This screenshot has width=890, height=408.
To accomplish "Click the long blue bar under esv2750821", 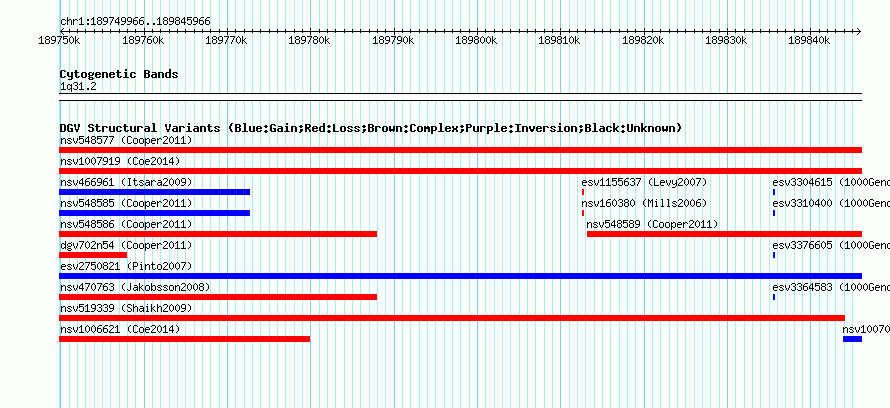I will coord(460,276).
